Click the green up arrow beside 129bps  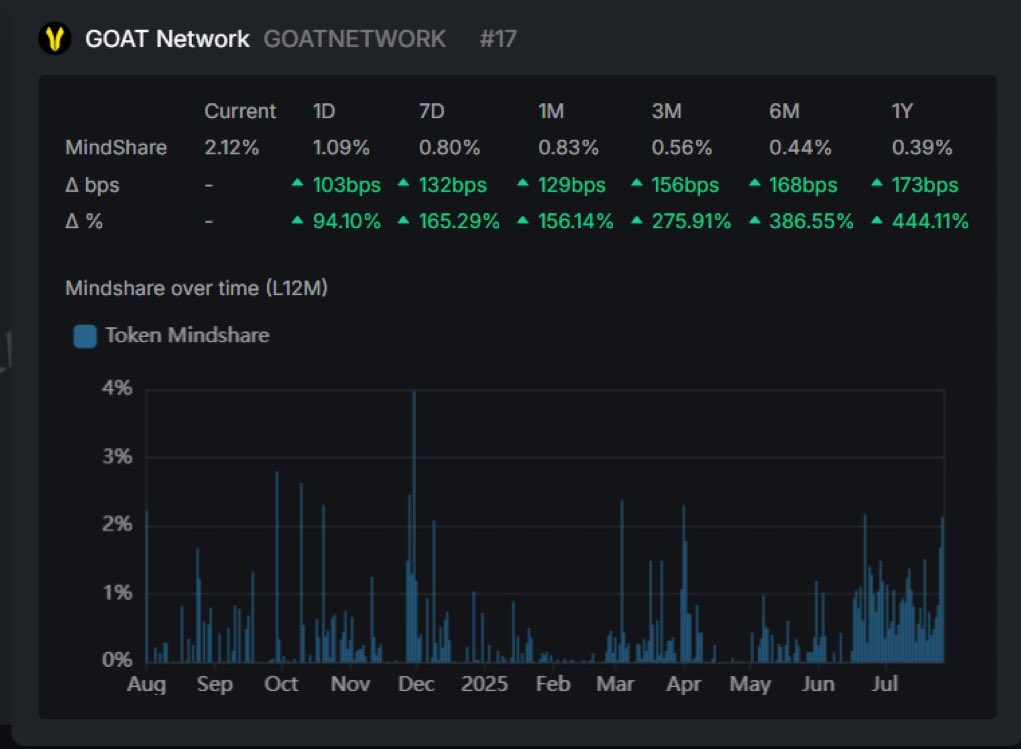523,183
